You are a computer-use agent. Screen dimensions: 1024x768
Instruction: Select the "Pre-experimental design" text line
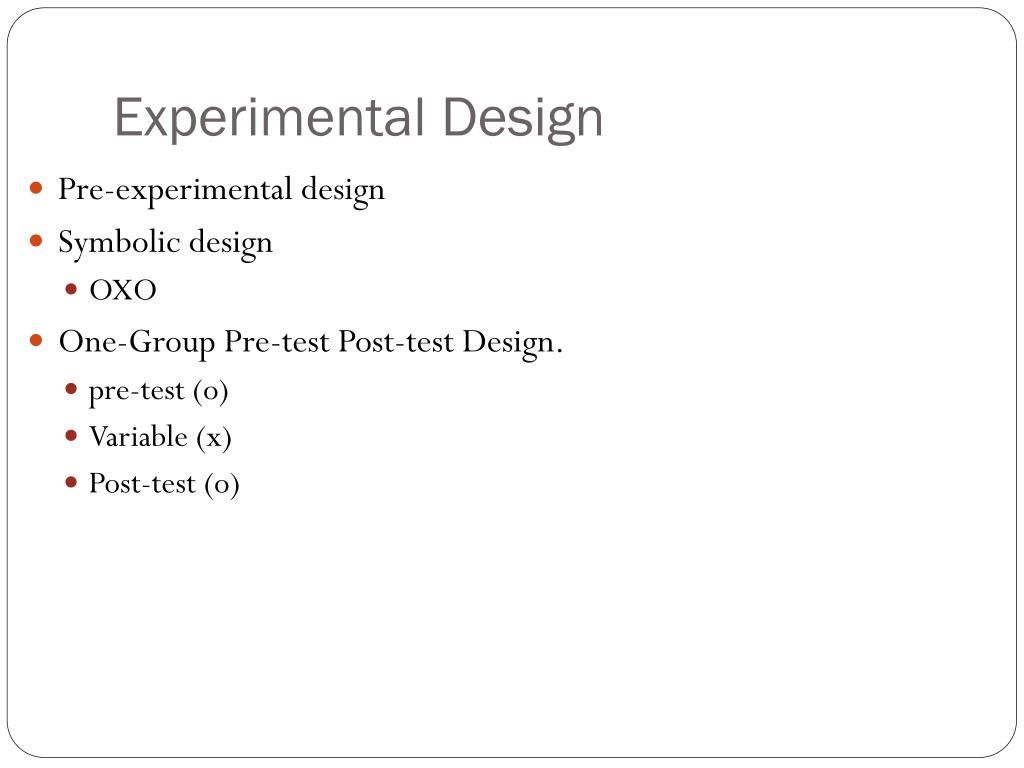221,191
